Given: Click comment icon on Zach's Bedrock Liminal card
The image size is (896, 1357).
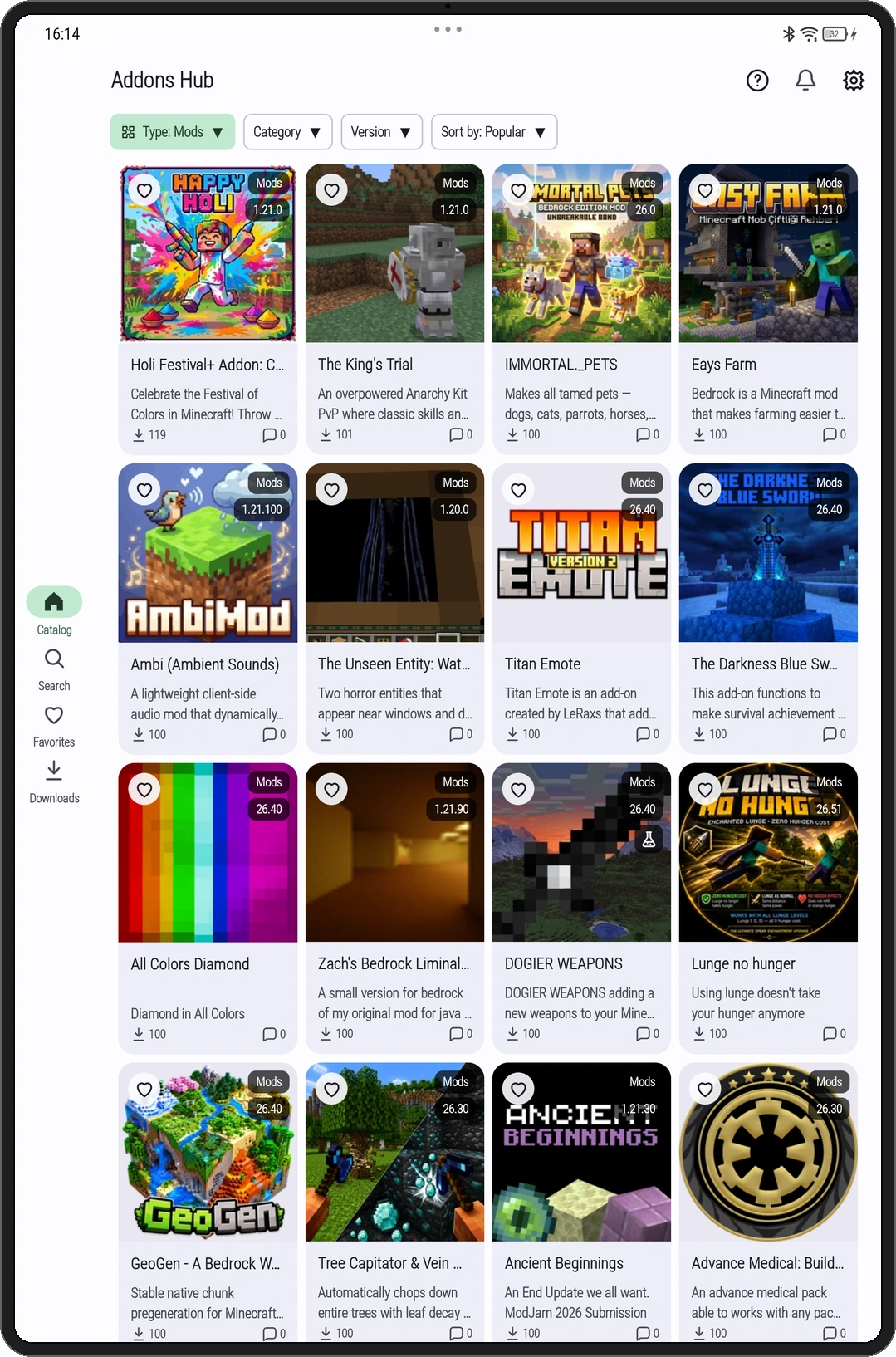Looking at the screenshot, I should [x=456, y=1034].
